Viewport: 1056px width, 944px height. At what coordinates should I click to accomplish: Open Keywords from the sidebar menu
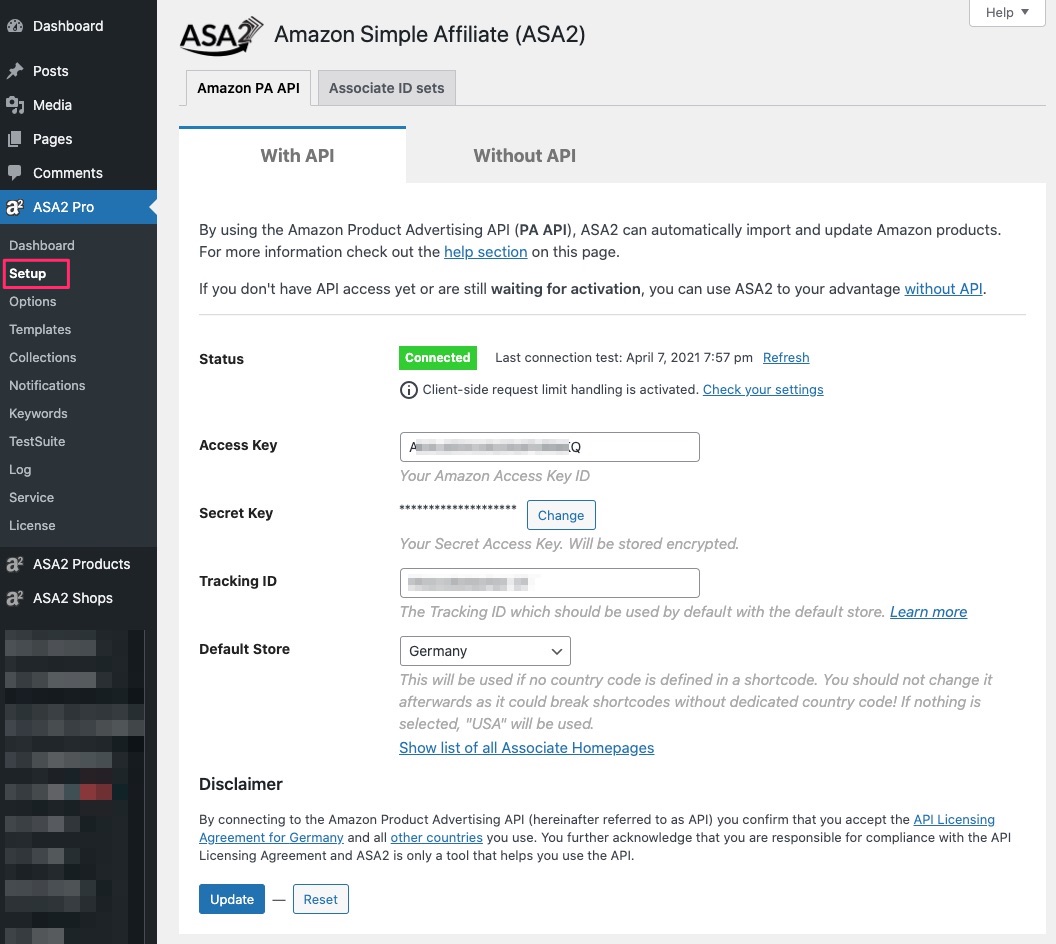(x=38, y=413)
